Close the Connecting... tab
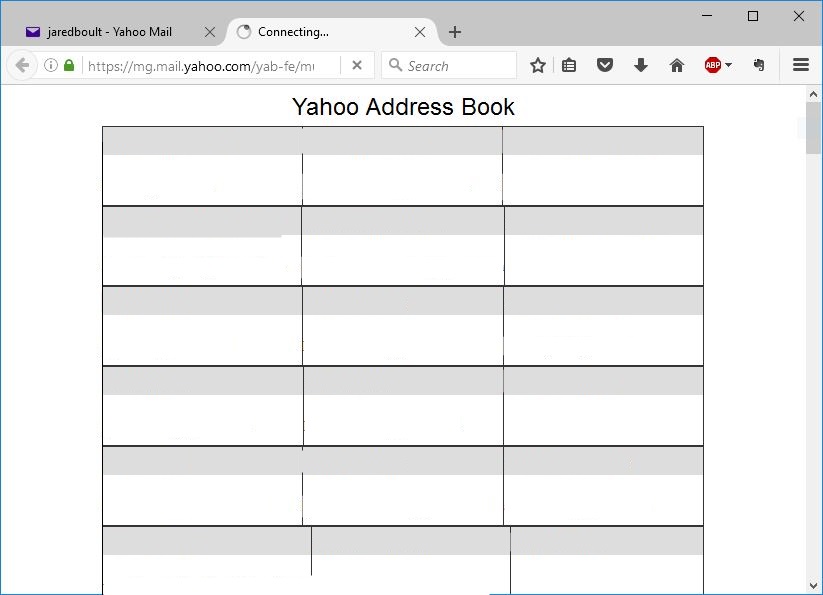This screenshot has width=823, height=595. pos(420,32)
